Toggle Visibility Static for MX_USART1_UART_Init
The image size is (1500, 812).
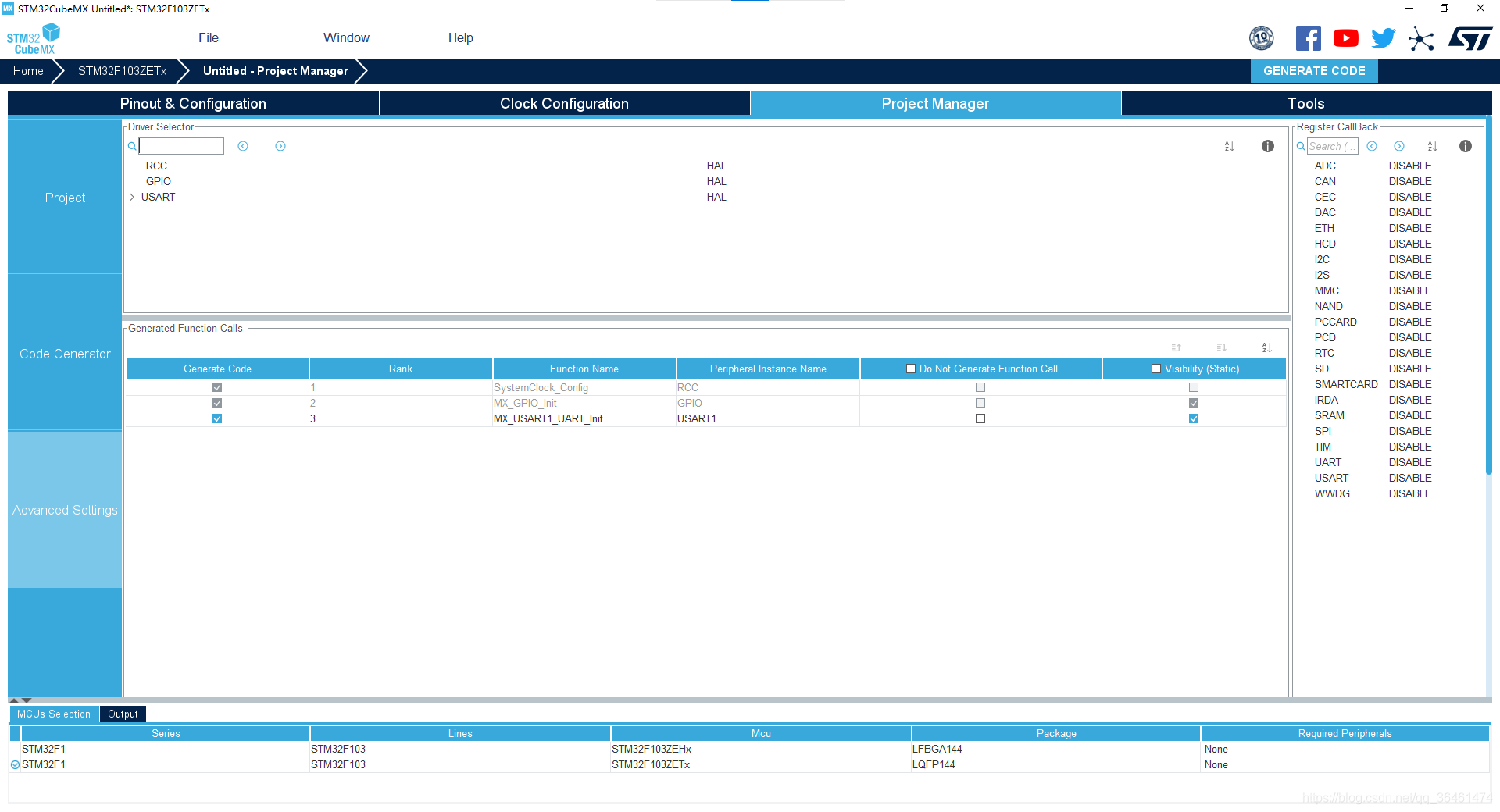tap(1194, 418)
